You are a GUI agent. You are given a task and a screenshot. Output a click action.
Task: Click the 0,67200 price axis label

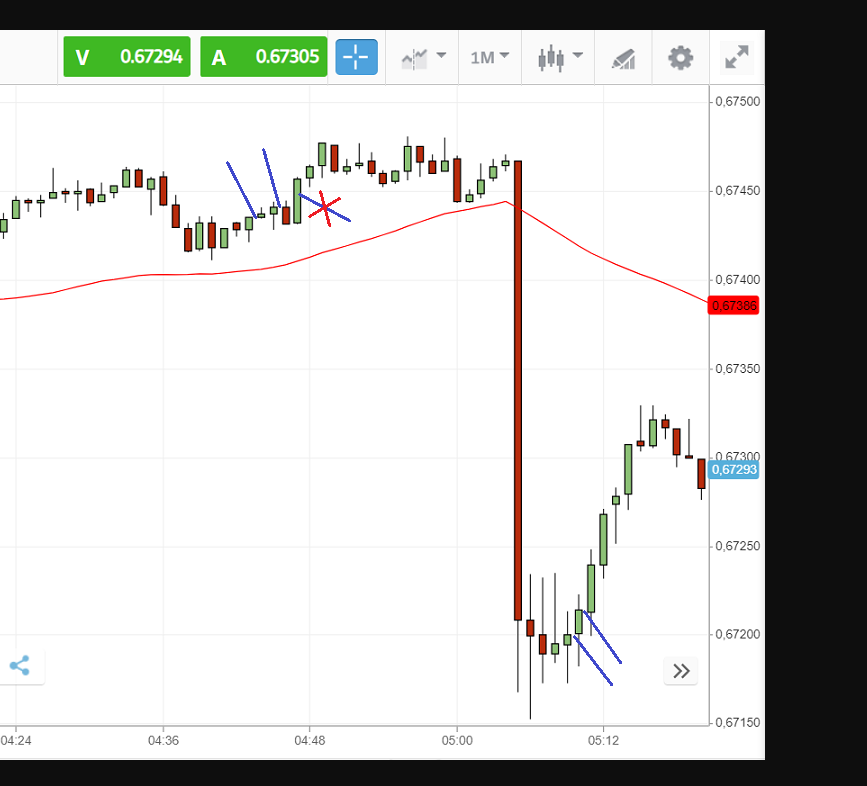pos(738,635)
